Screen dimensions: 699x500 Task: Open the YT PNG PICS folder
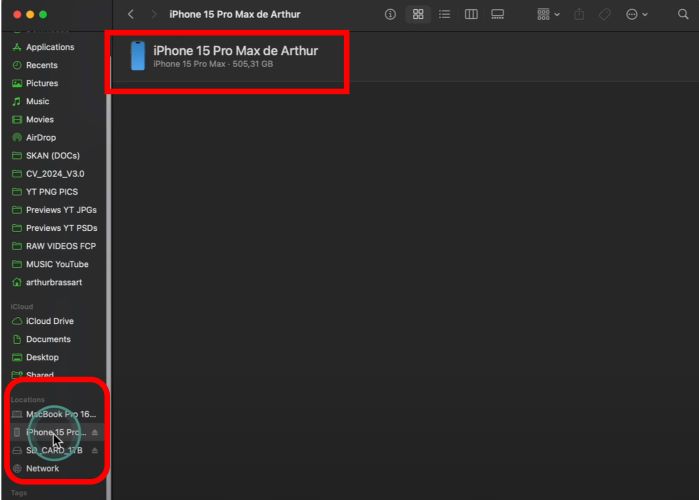point(52,192)
